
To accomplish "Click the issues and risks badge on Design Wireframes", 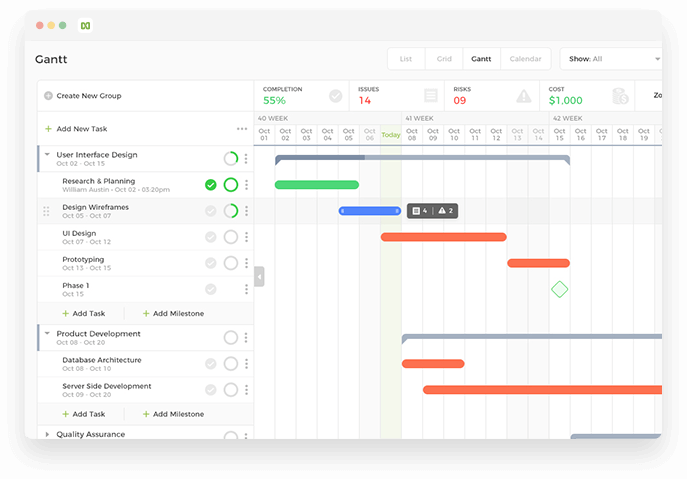I will [432, 211].
